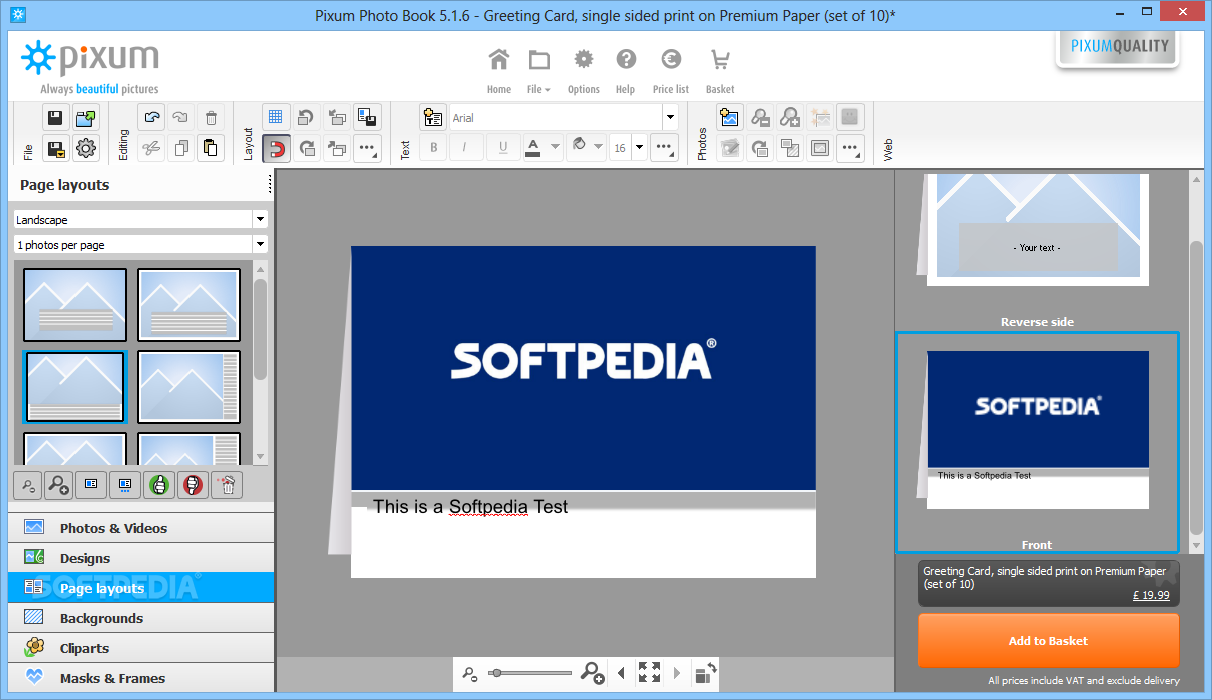Toggle the red magnet snap icon
Image resolution: width=1212 pixels, height=700 pixels.
277,149
